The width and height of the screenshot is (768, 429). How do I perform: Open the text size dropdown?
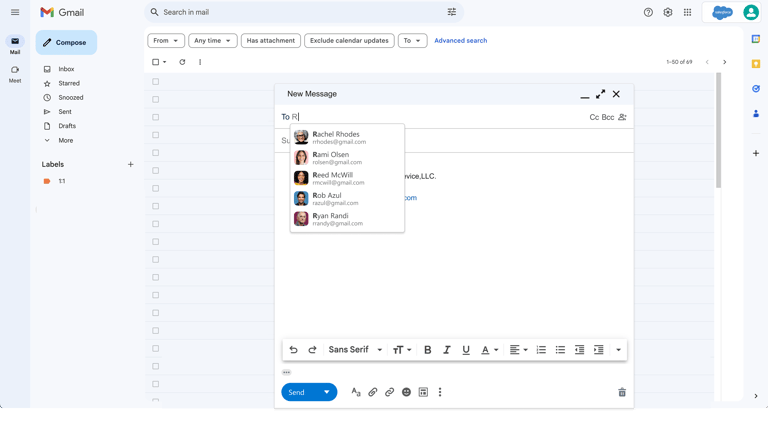tap(402, 350)
